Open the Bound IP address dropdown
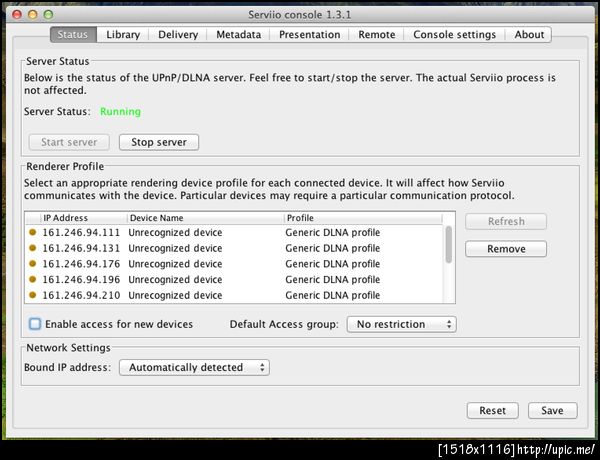Viewport: 600px width, 460px height. 194,367
